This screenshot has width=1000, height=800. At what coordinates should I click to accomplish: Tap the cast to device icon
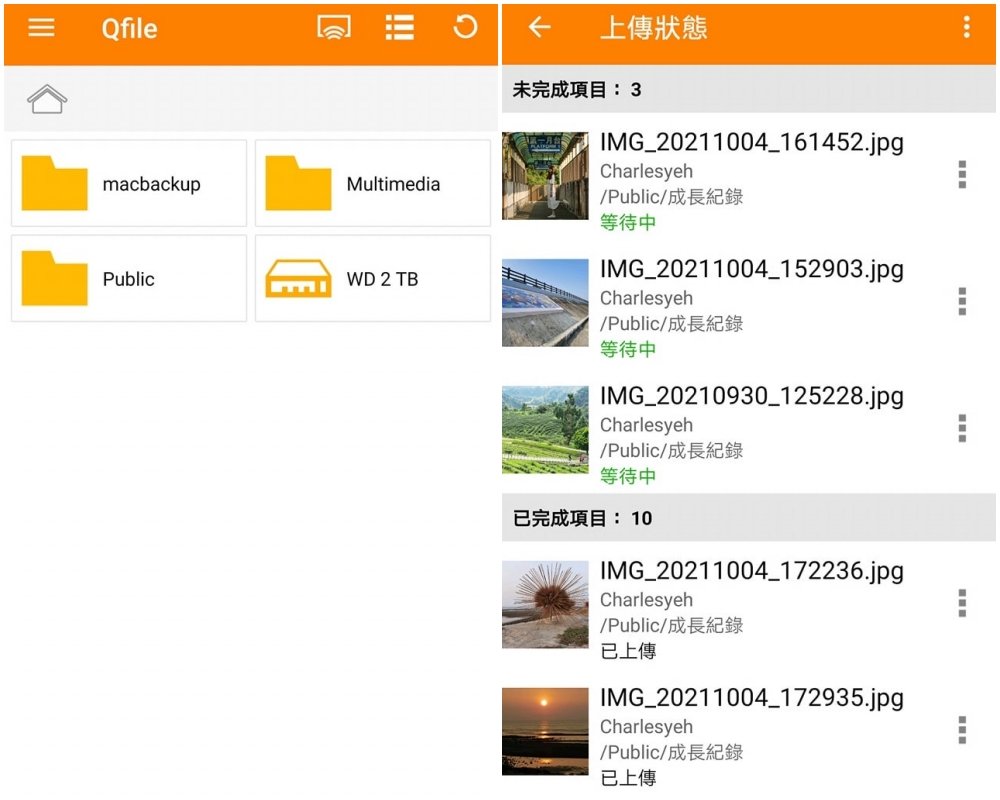[334, 27]
